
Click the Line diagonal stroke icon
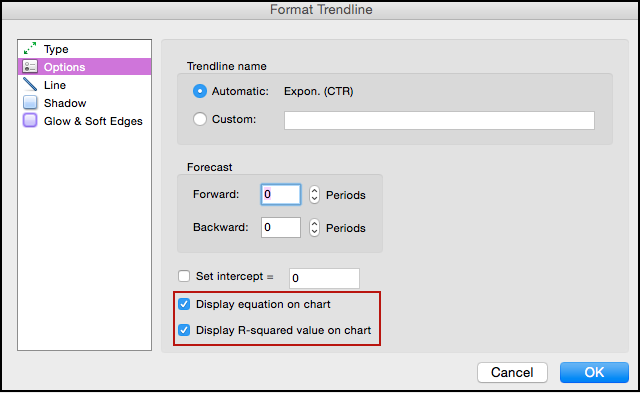[x=30, y=84]
